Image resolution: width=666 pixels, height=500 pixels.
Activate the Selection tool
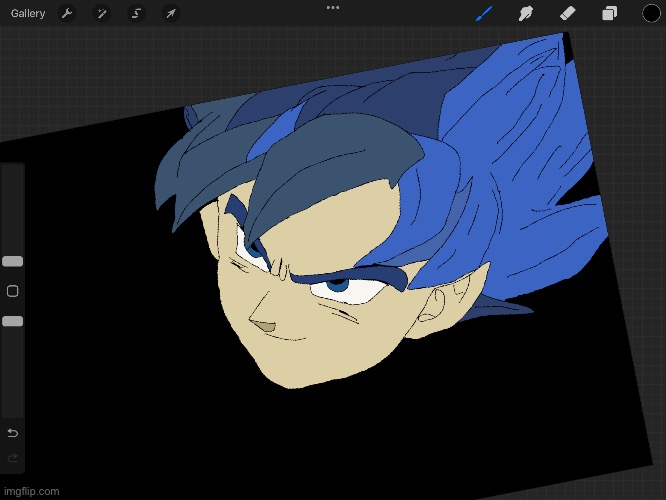pyautogui.click(x=136, y=14)
